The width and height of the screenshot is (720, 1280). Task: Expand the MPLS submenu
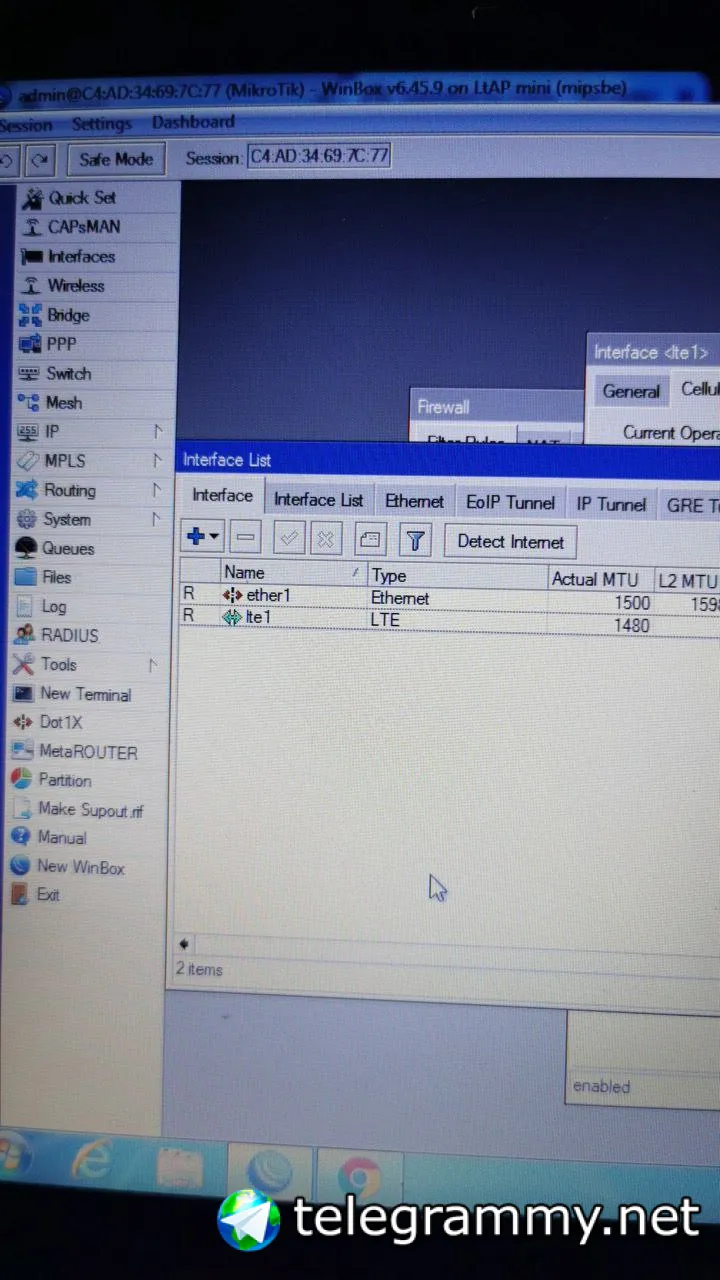[x=157, y=460]
